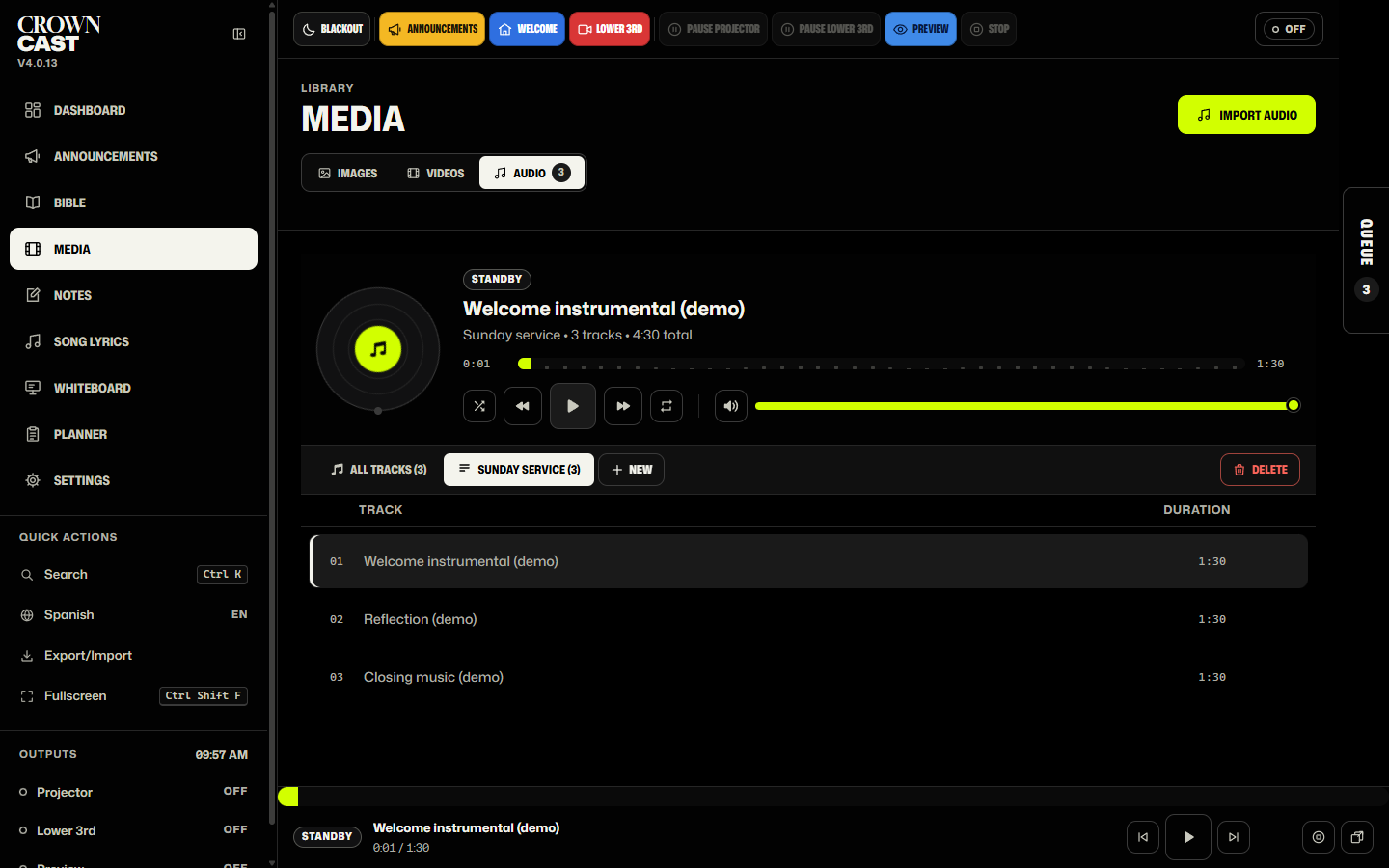This screenshot has height=868, width=1389.
Task: Click the stop icon in the bottom bar
Action: pyautogui.click(x=1319, y=837)
